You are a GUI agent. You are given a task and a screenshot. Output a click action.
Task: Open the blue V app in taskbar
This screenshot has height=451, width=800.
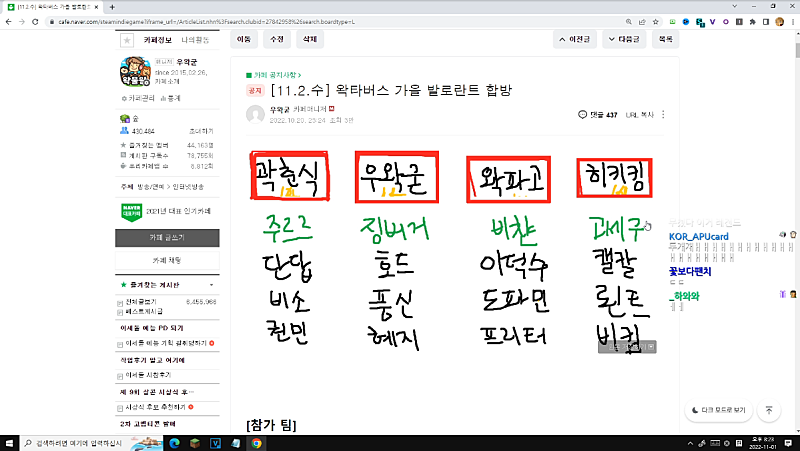pos(215,443)
